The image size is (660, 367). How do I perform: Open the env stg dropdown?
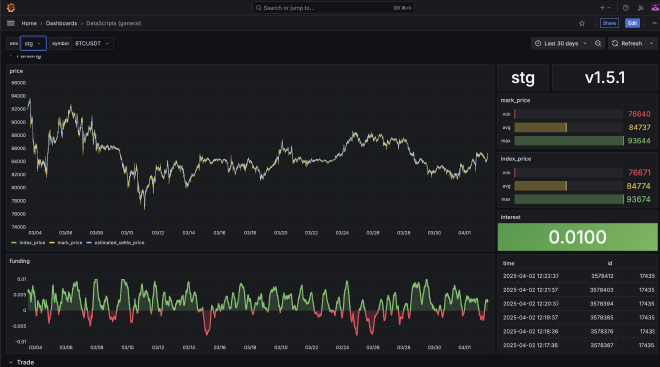point(33,43)
